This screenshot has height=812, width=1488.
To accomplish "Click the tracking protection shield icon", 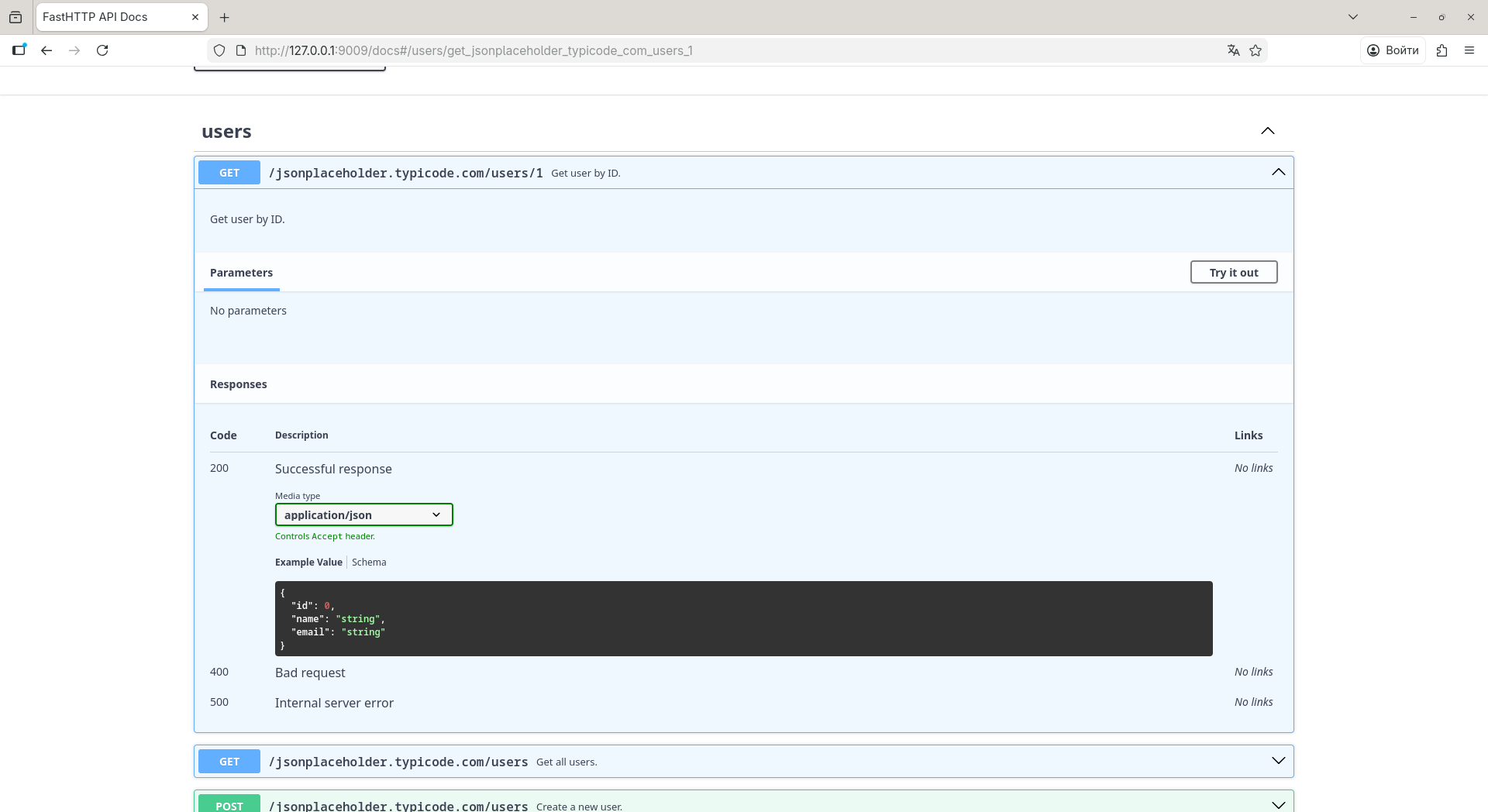I will [219, 50].
